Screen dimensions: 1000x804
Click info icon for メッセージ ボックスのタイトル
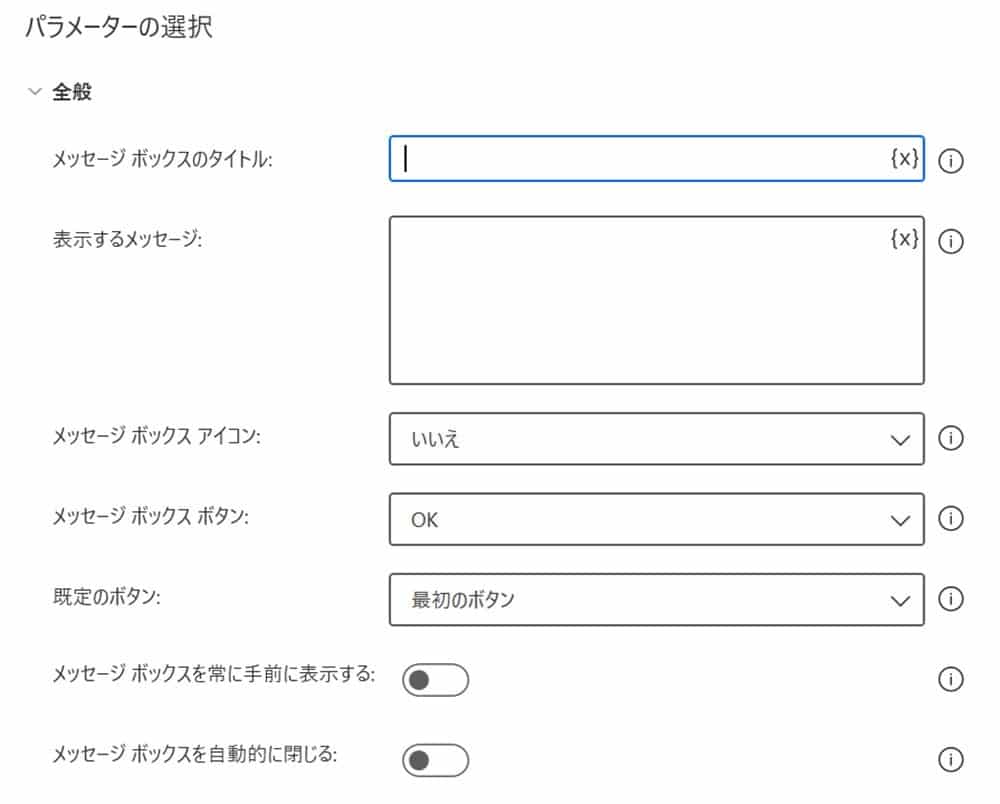tap(952, 160)
